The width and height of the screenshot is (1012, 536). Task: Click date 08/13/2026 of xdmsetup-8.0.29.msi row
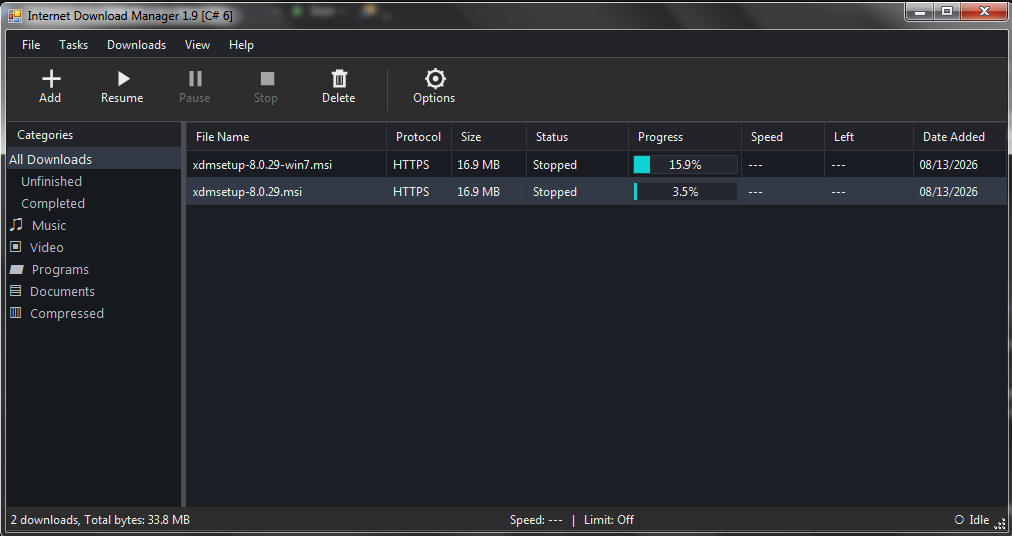click(x=949, y=192)
